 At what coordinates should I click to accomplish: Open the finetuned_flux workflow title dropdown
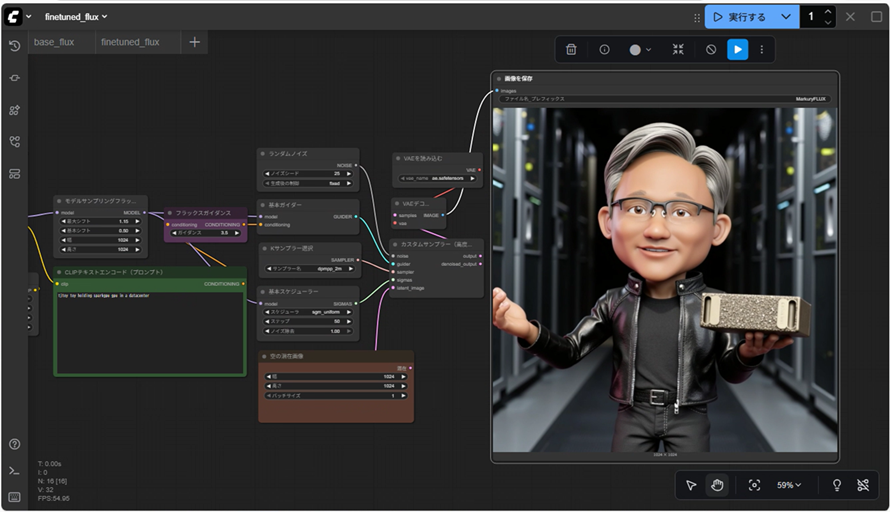point(76,17)
